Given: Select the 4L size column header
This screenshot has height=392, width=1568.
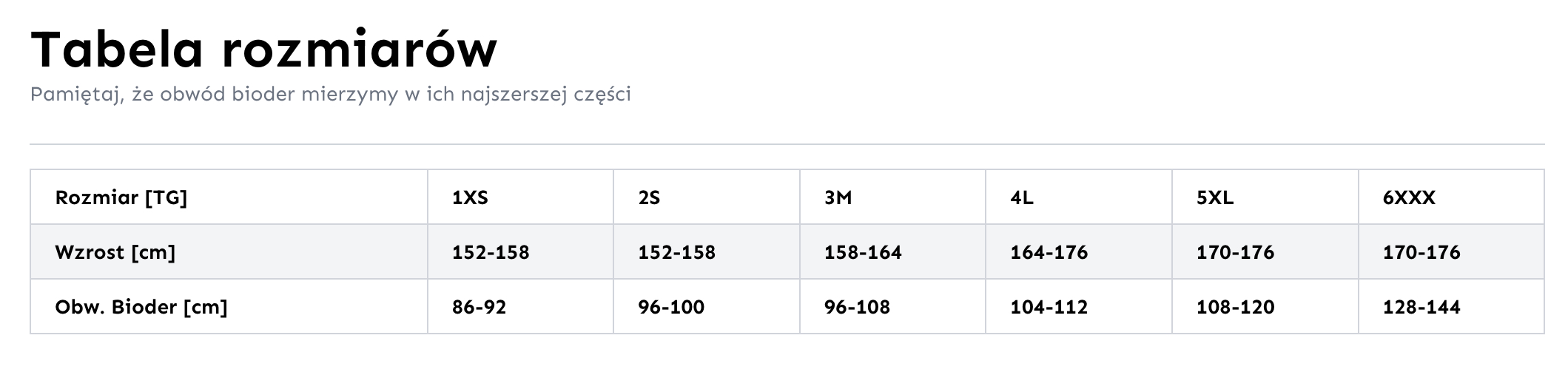Looking at the screenshot, I should click(1022, 198).
